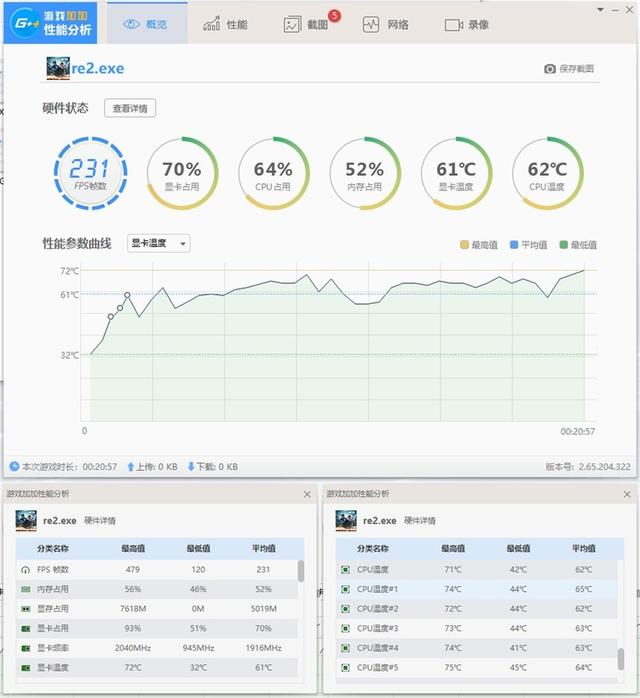Open the 录像 recording tab
Screen dimensions: 640x698
(466, 24)
